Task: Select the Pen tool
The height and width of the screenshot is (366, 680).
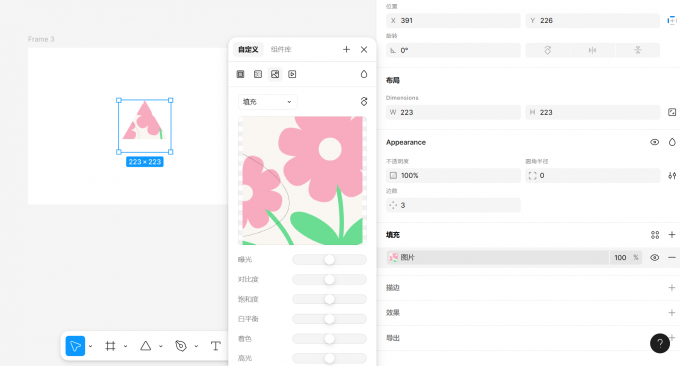Action: tap(181, 346)
